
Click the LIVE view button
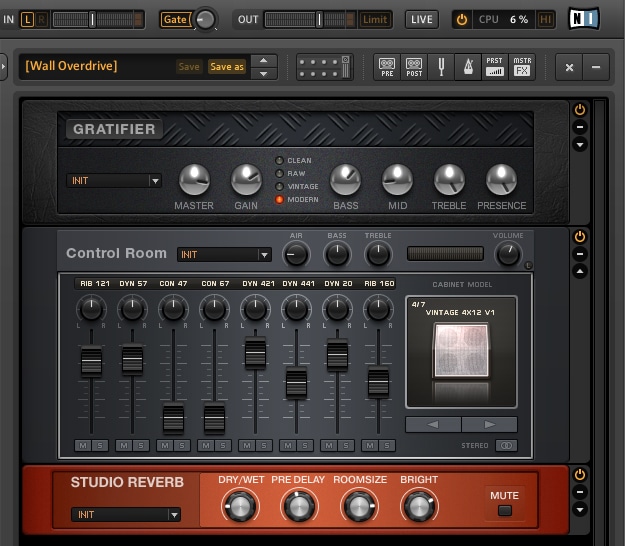(422, 19)
